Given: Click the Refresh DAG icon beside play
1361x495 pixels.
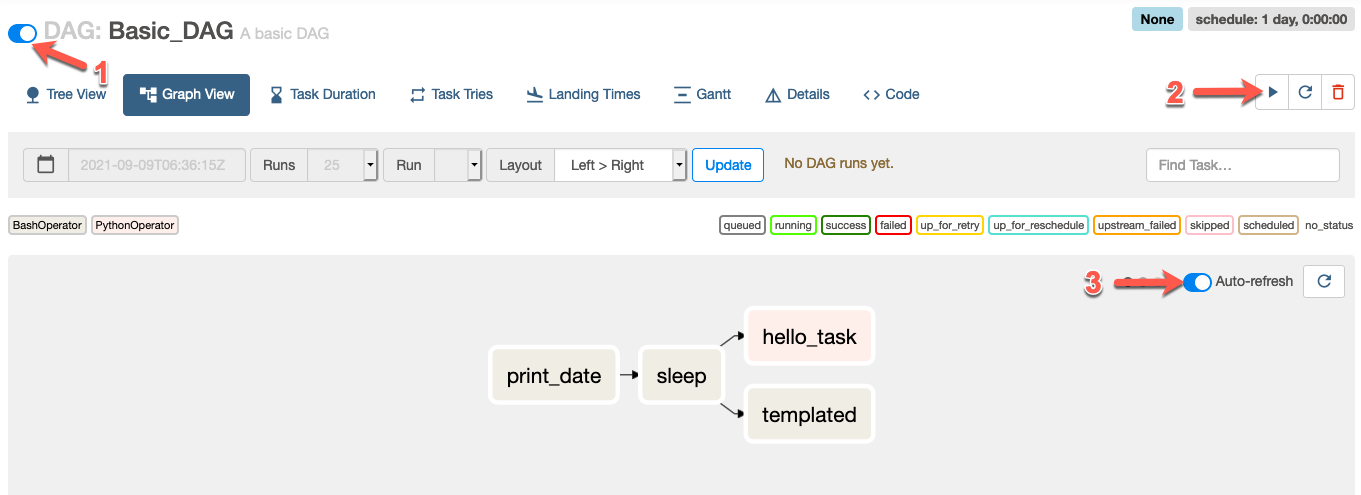Looking at the screenshot, I should pos(1305,93).
